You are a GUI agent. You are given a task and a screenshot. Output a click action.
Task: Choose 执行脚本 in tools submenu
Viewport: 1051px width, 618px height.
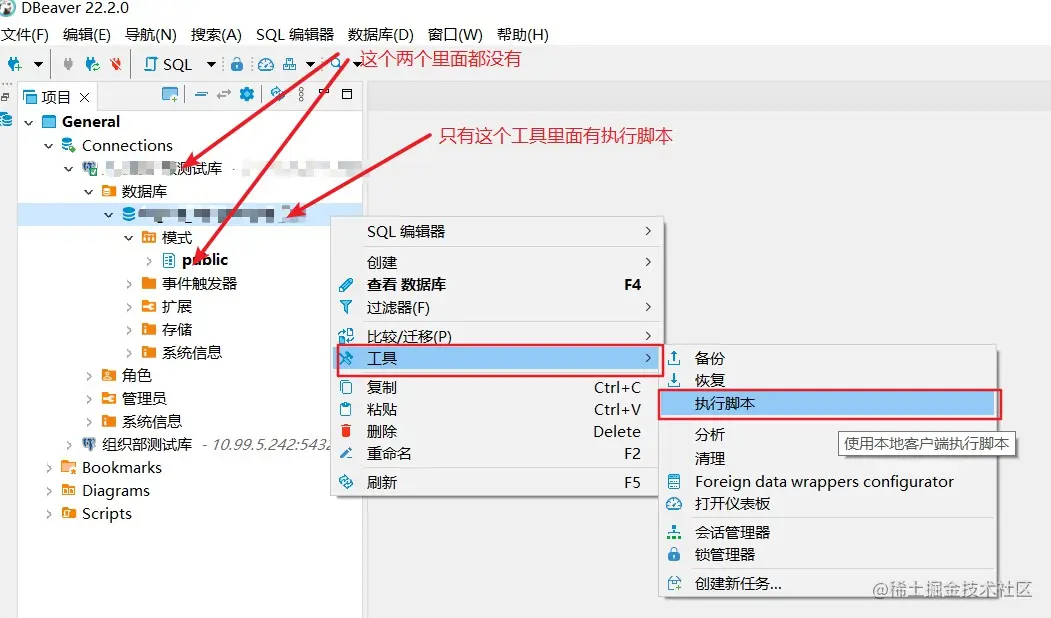(828, 404)
